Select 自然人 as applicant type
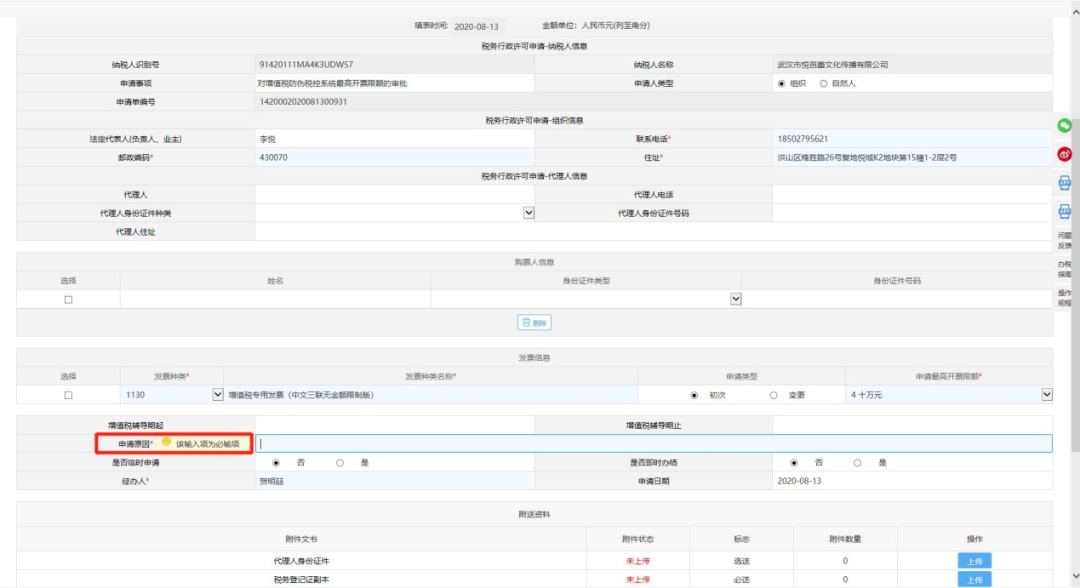This screenshot has height=588, width=1080. (x=823, y=83)
